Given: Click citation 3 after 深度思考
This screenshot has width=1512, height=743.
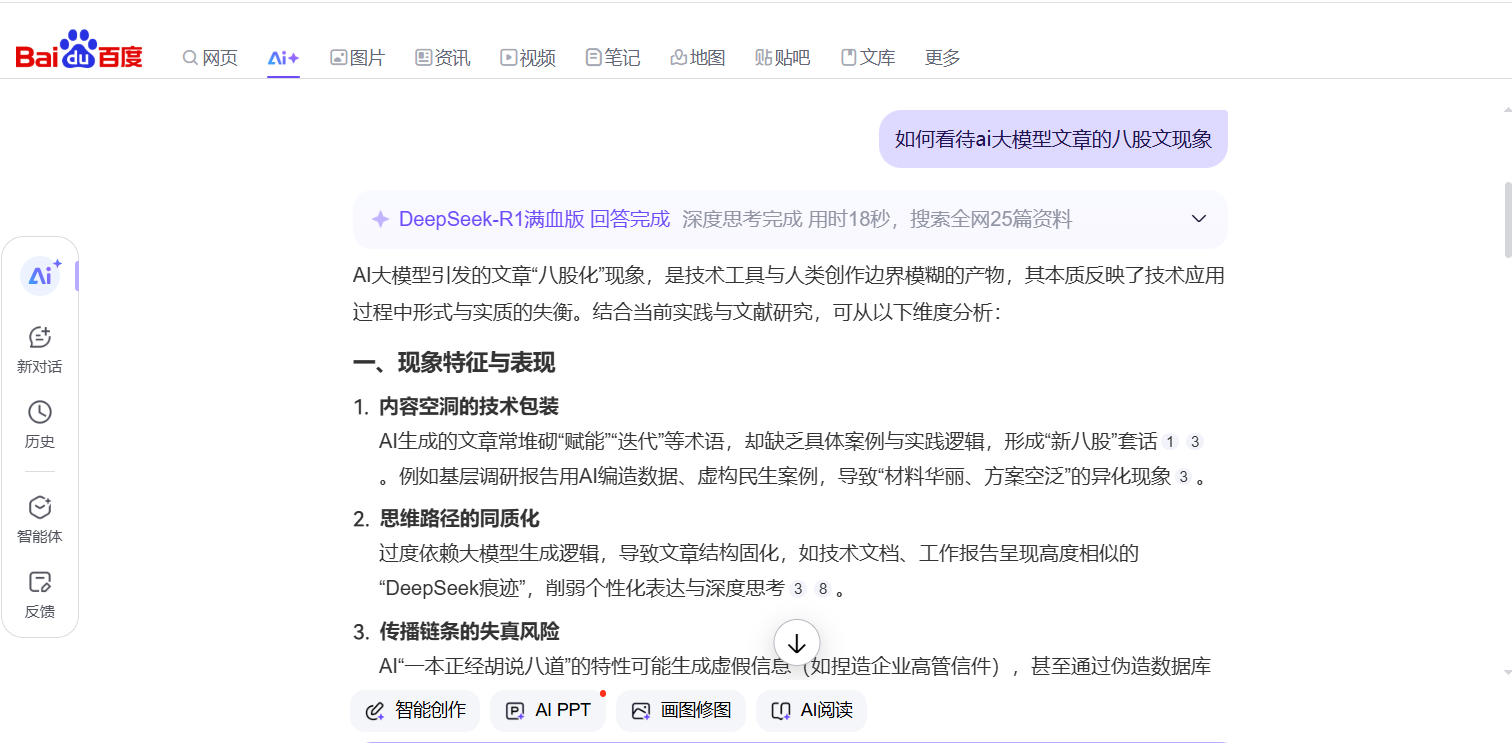Looking at the screenshot, I should pos(798,589).
